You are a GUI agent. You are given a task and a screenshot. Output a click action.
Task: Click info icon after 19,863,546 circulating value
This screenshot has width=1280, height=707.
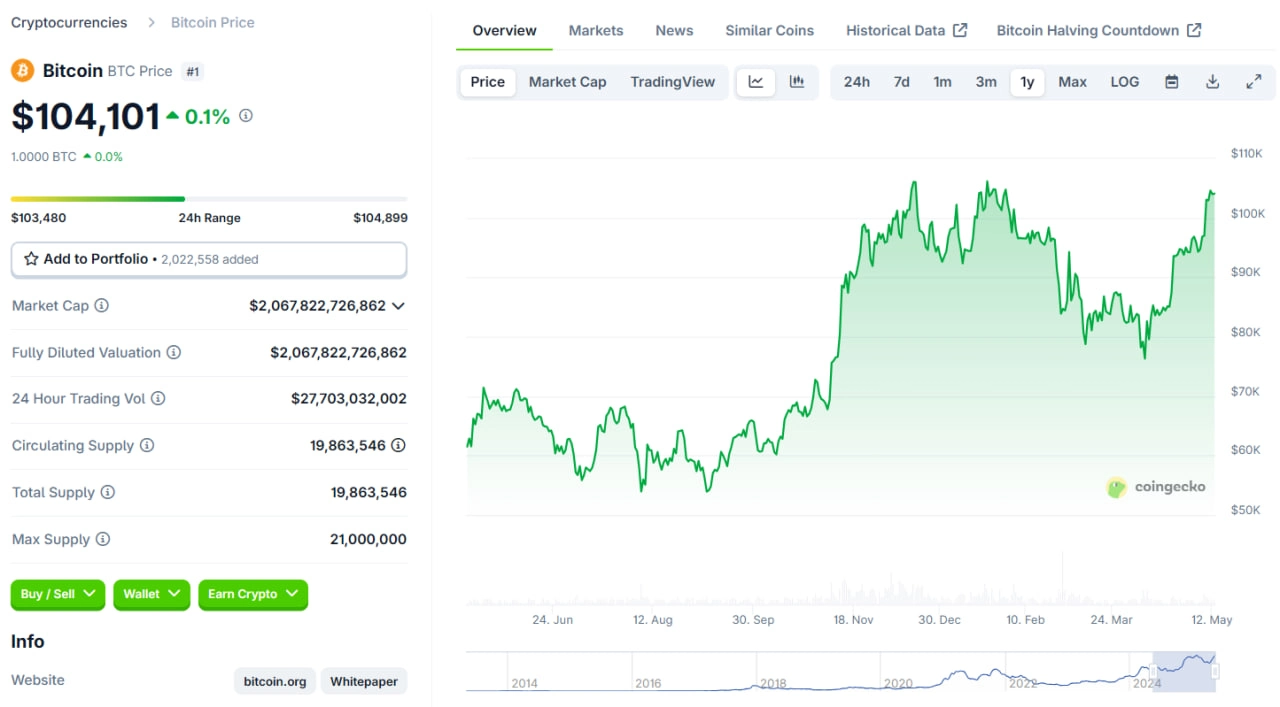coord(398,446)
